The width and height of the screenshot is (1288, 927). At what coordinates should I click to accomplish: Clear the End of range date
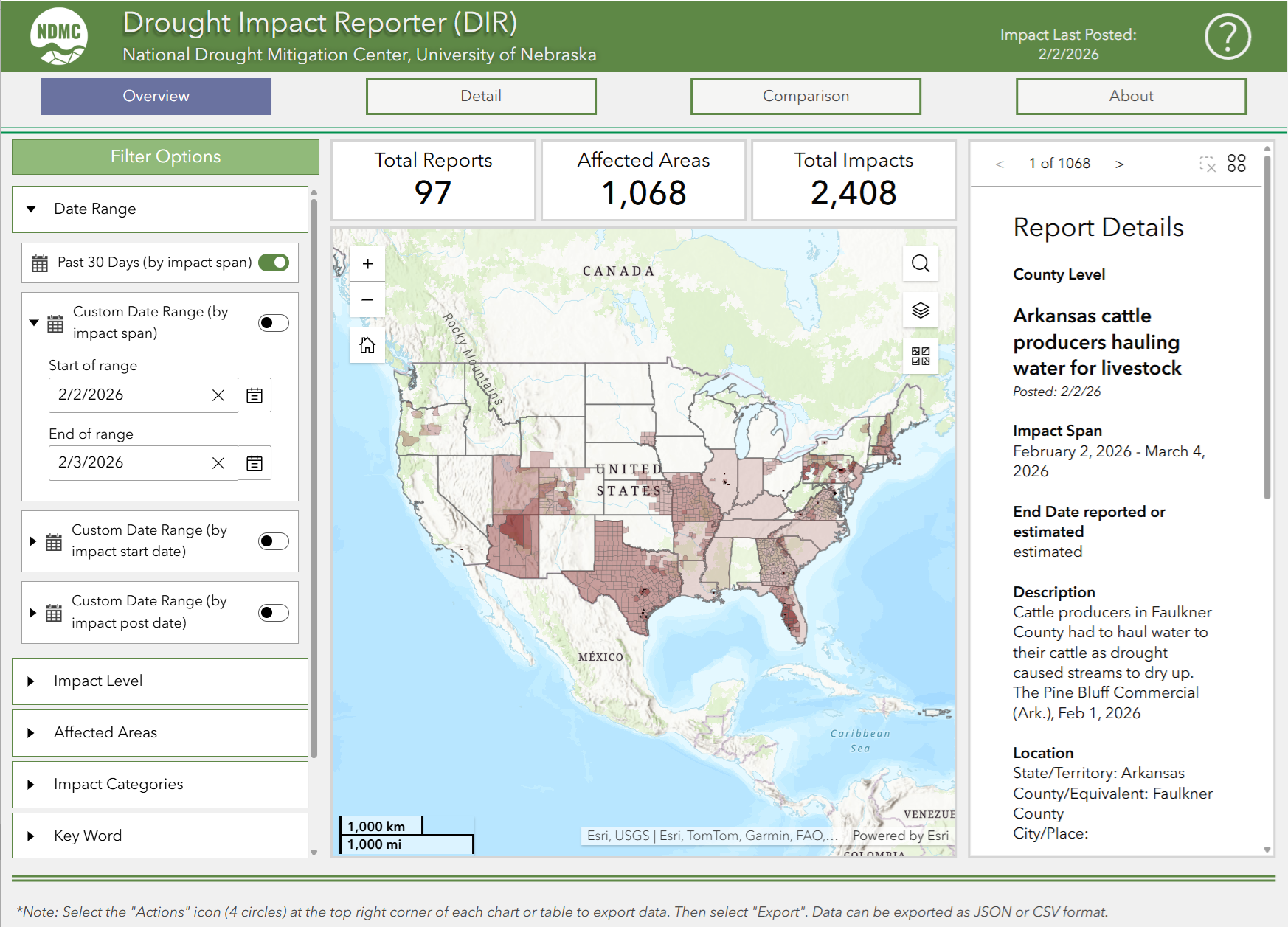[x=218, y=463]
